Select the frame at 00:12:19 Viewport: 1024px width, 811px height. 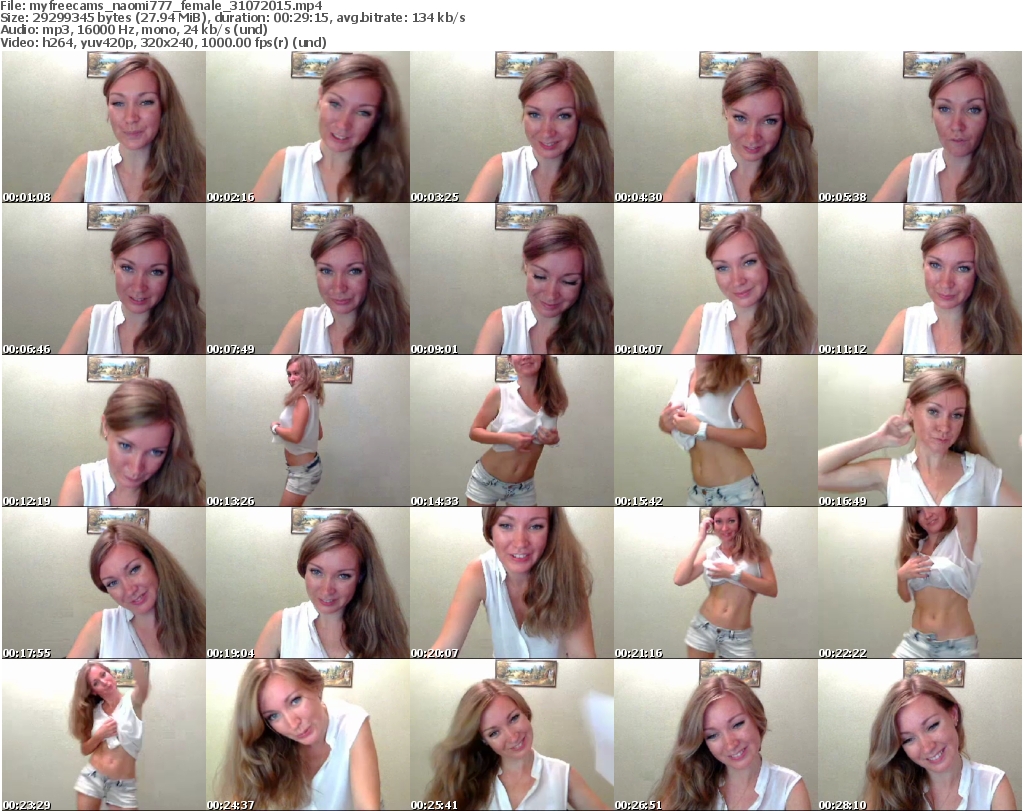tap(104, 431)
